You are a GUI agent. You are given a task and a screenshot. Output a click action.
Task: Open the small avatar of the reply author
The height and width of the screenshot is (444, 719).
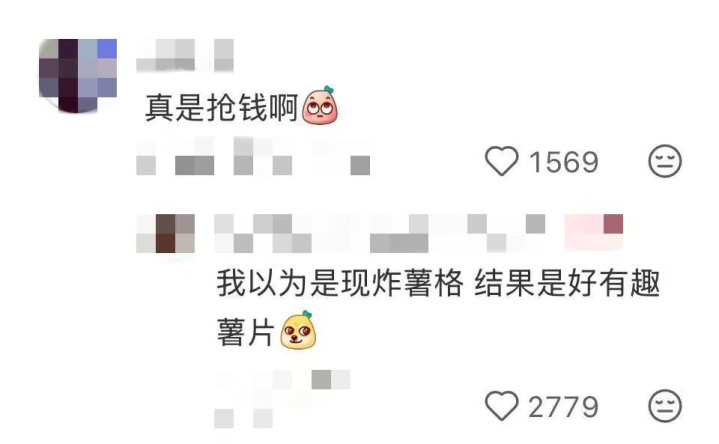tap(166, 233)
